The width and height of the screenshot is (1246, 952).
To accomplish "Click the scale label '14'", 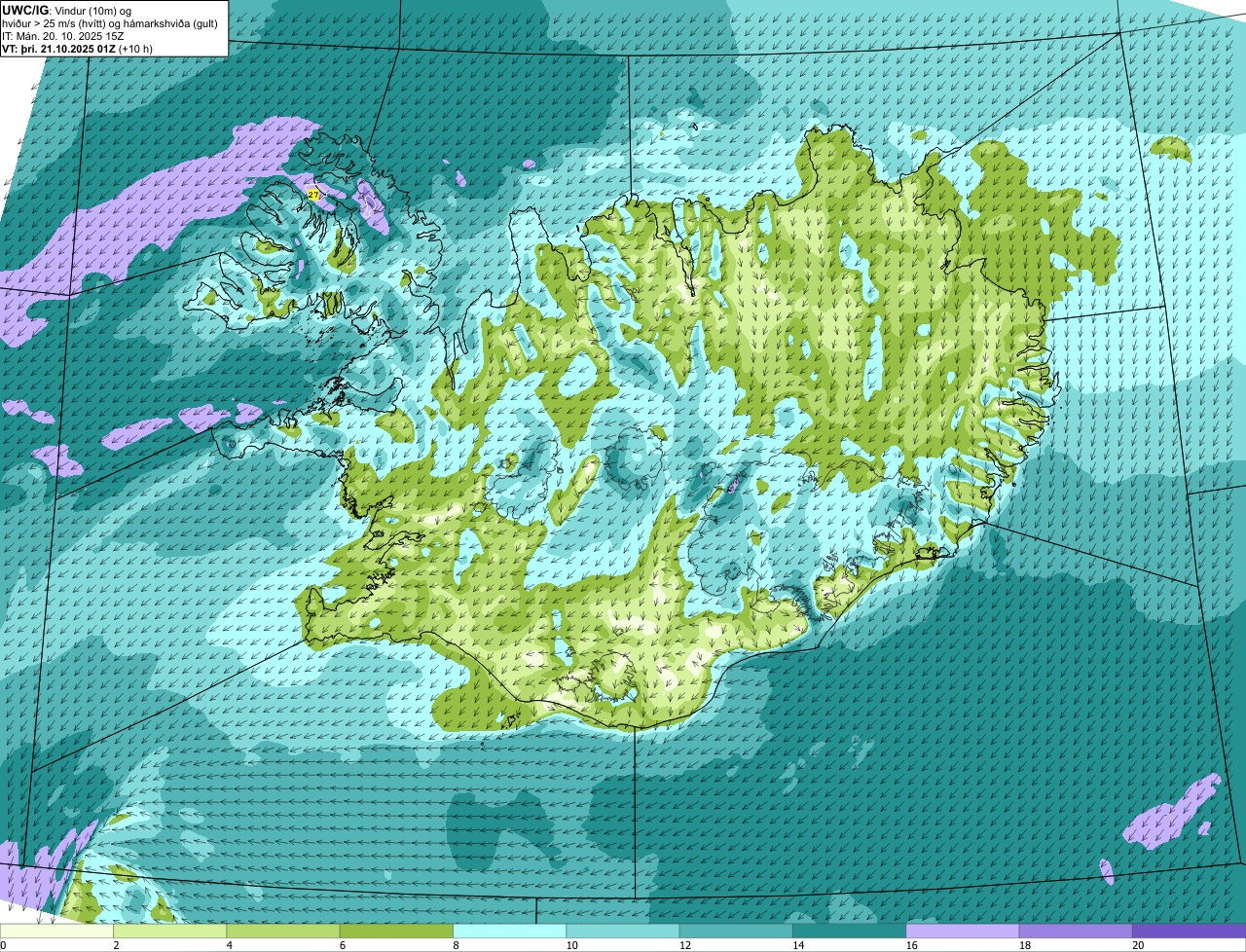I will [798, 945].
